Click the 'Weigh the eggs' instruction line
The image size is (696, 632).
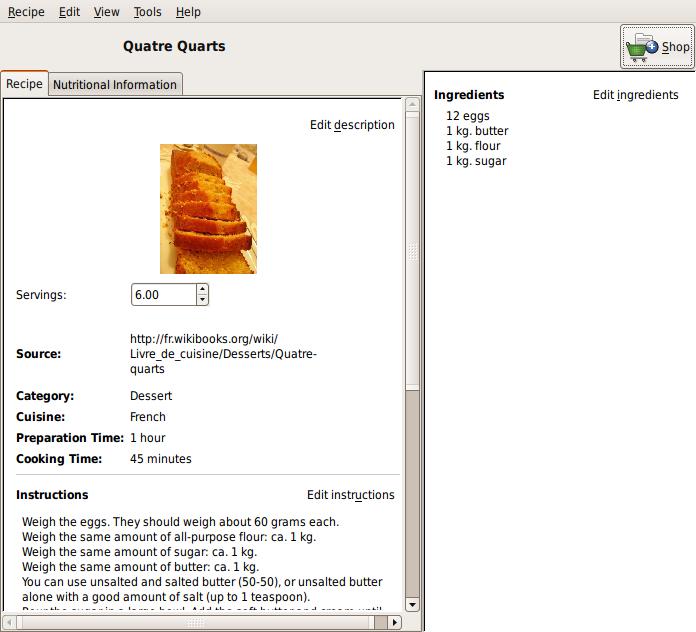pos(181,521)
